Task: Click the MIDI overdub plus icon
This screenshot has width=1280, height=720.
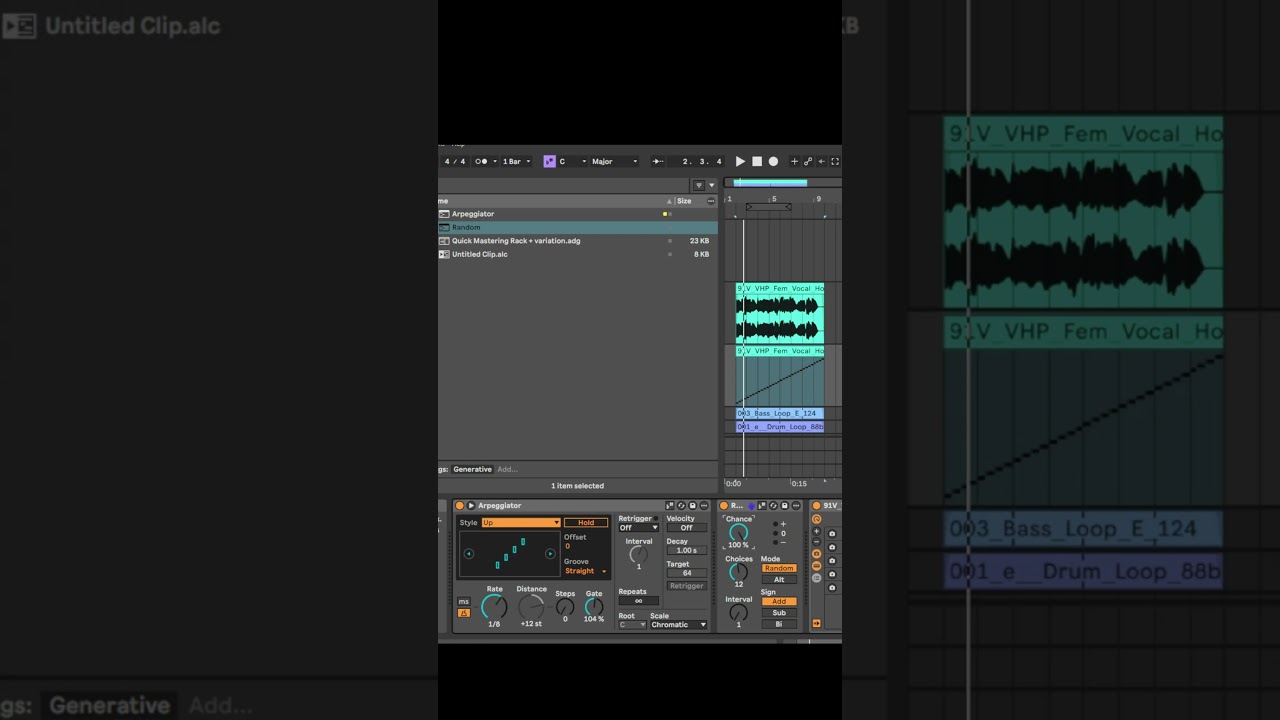Action: click(x=794, y=161)
